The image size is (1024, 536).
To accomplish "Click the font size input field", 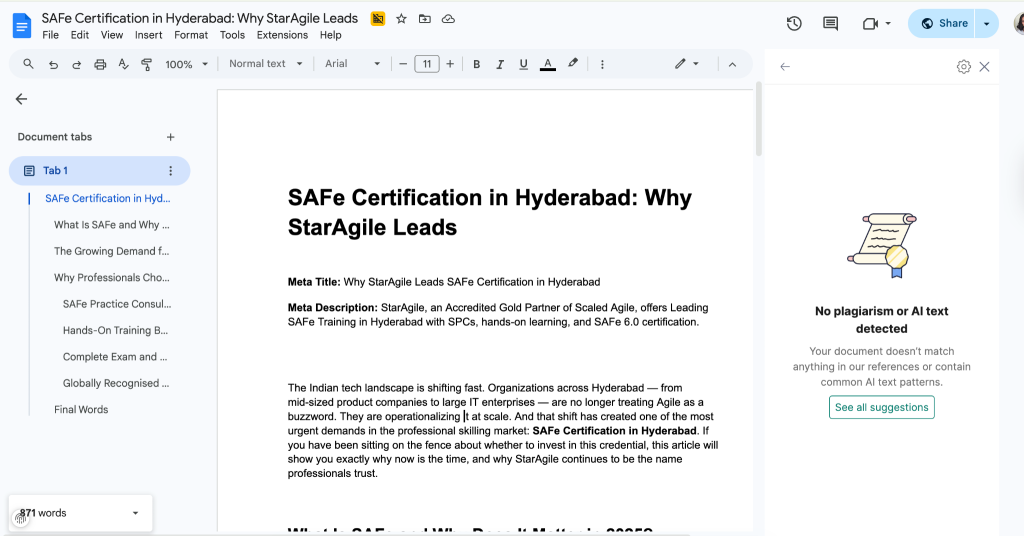I will pyautogui.click(x=426, y=64).
